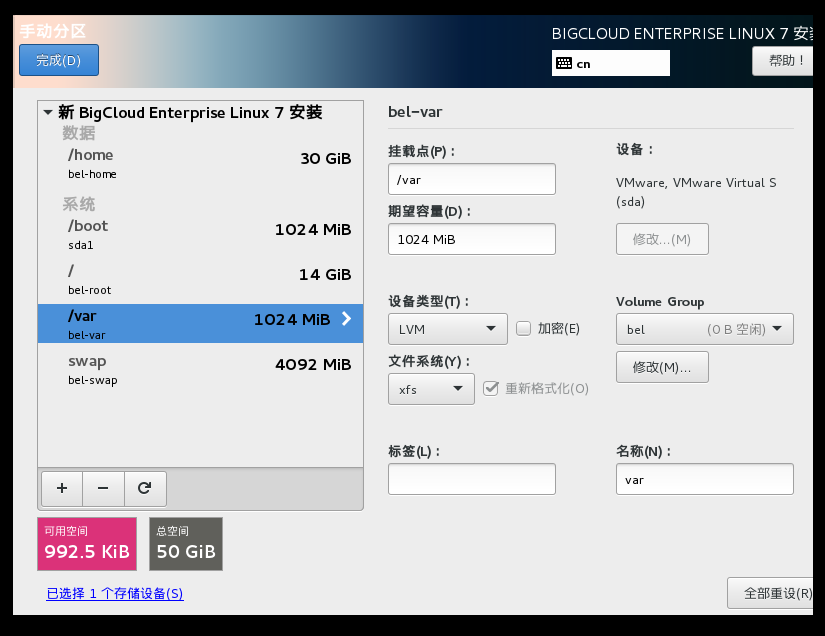
Task: Click the 4092 MiB size of swap
Action: 313,365
